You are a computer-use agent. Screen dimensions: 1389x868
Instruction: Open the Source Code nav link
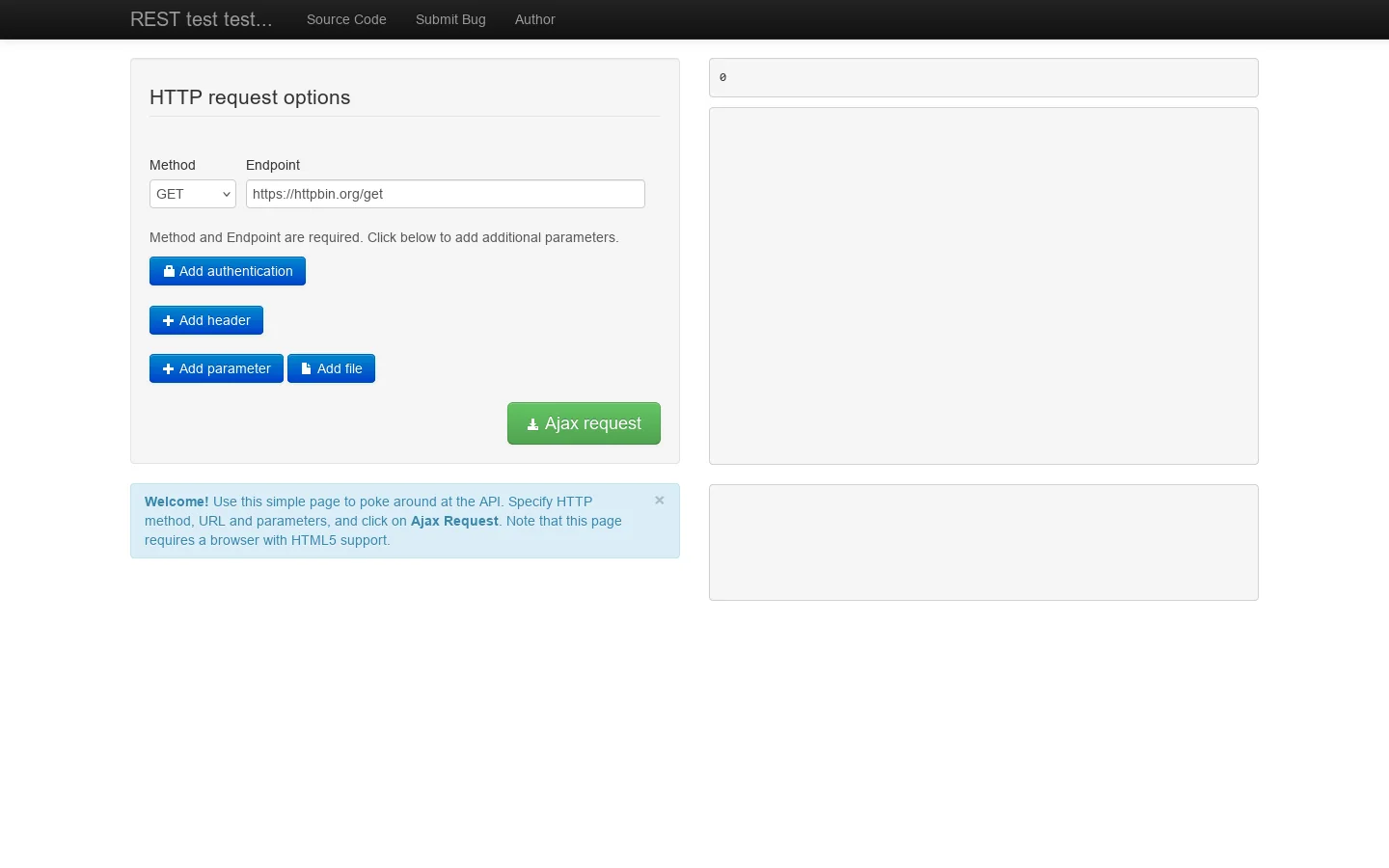(346, 19)
